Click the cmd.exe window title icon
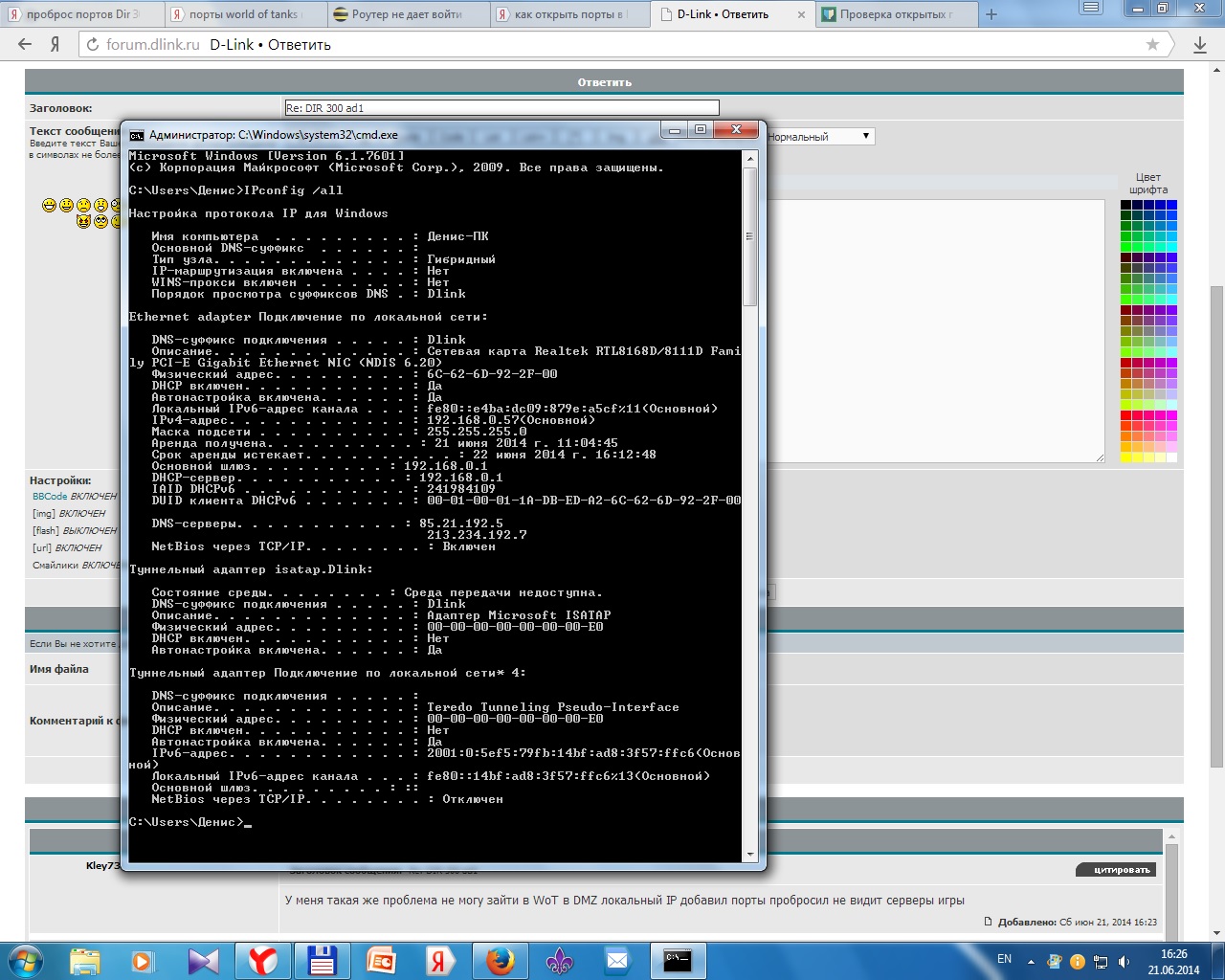 point(137,135)
